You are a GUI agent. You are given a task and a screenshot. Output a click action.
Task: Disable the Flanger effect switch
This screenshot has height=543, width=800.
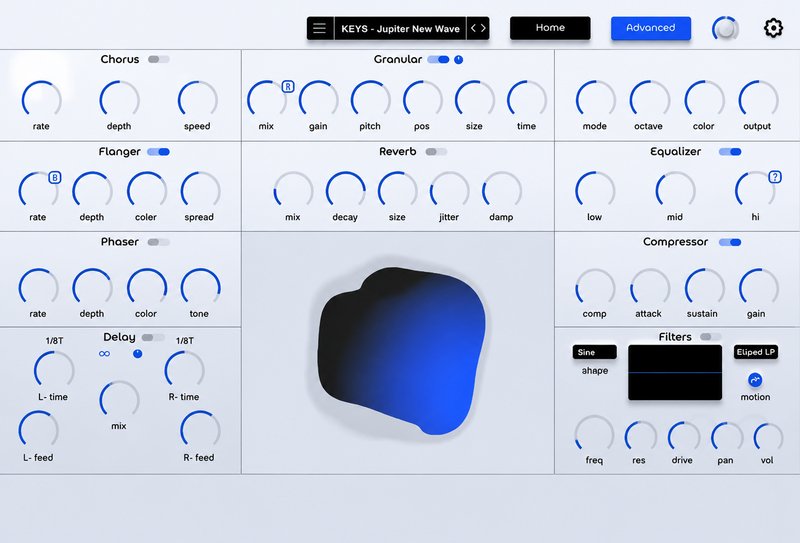(x=159, y=152)
